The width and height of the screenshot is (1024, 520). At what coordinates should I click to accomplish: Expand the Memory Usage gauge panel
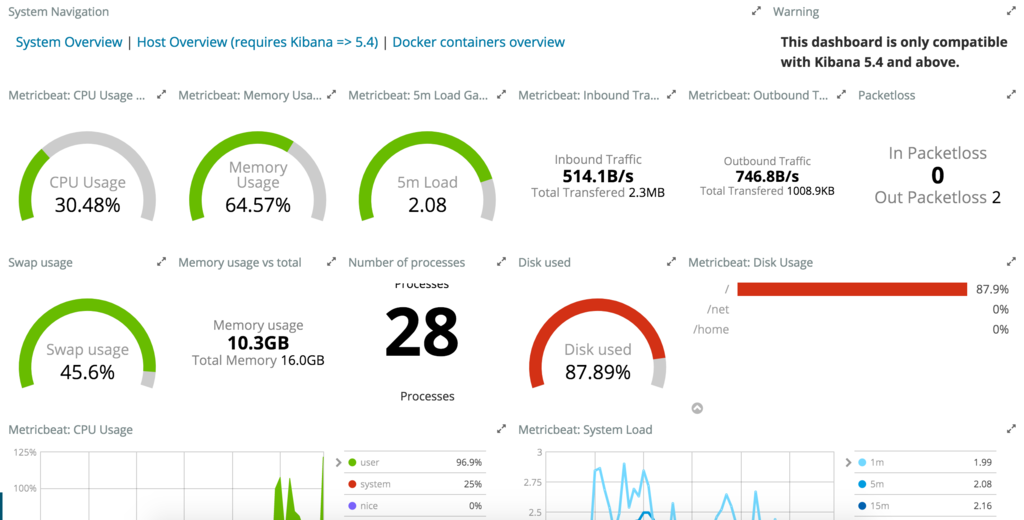(x=331, y=95)
